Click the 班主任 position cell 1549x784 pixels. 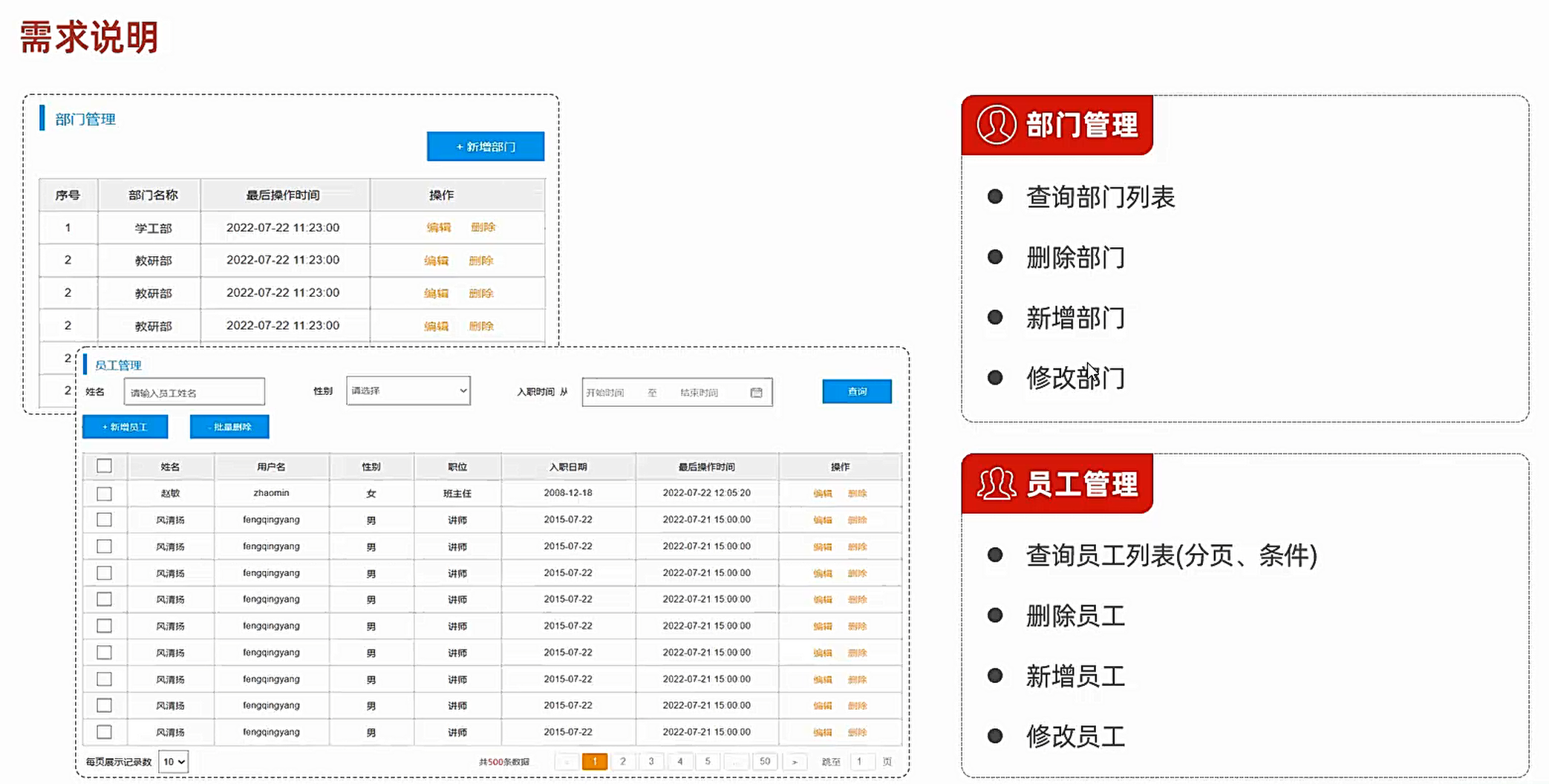tap(457, 494)
